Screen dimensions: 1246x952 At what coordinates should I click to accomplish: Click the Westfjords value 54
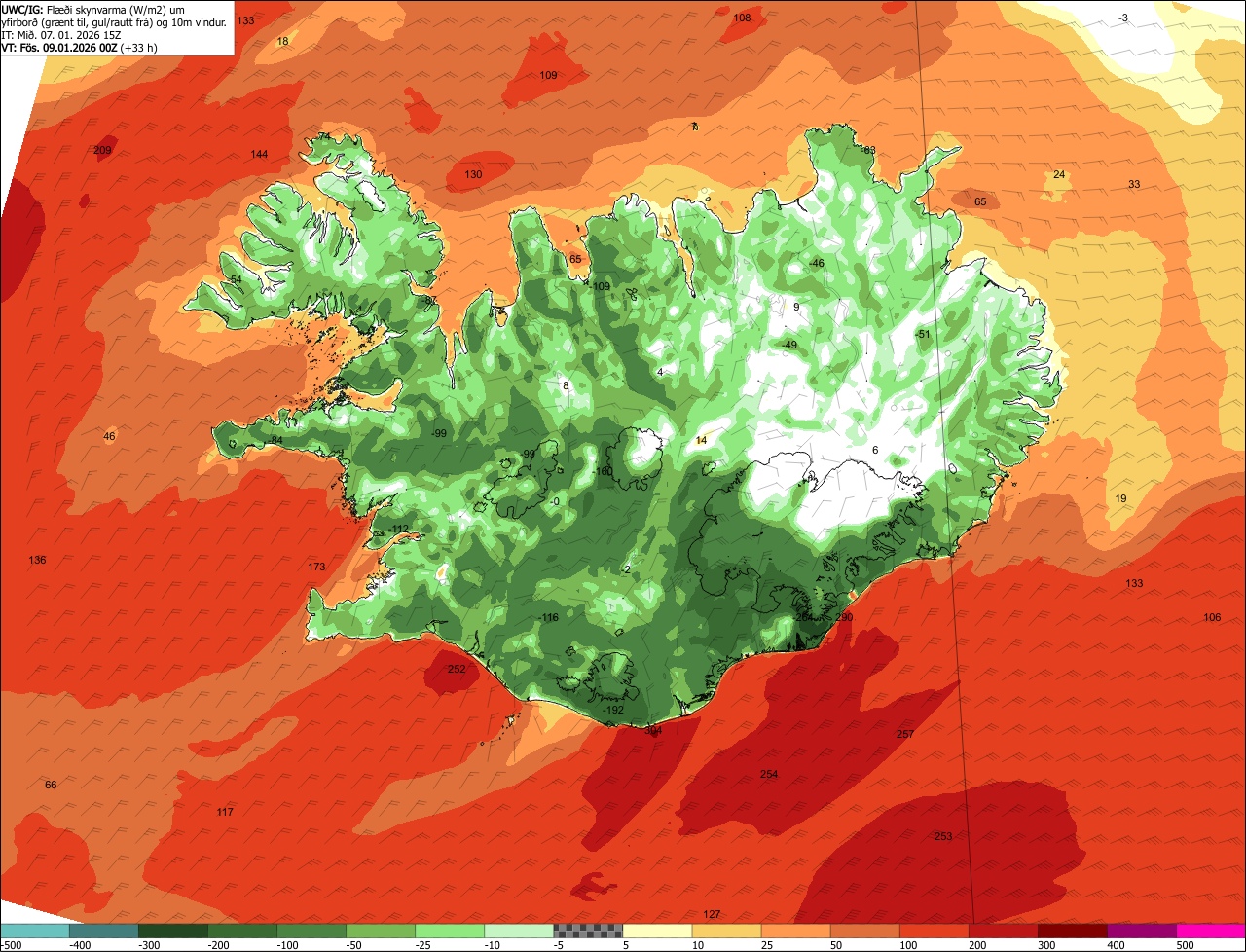[235, 279]
